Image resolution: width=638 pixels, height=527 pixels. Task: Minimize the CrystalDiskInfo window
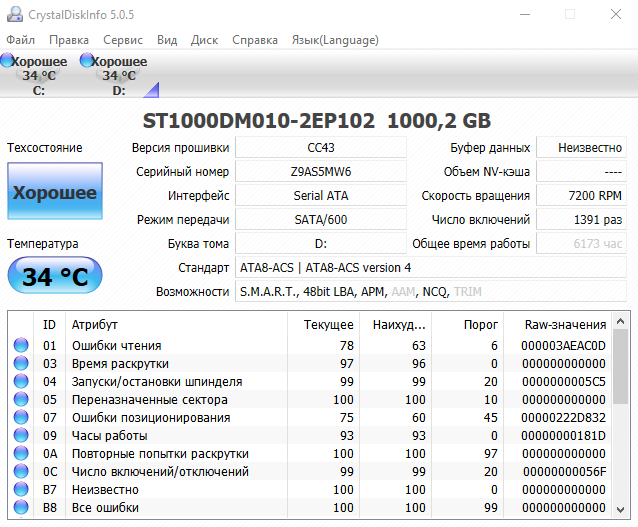(x=525, y=15)
